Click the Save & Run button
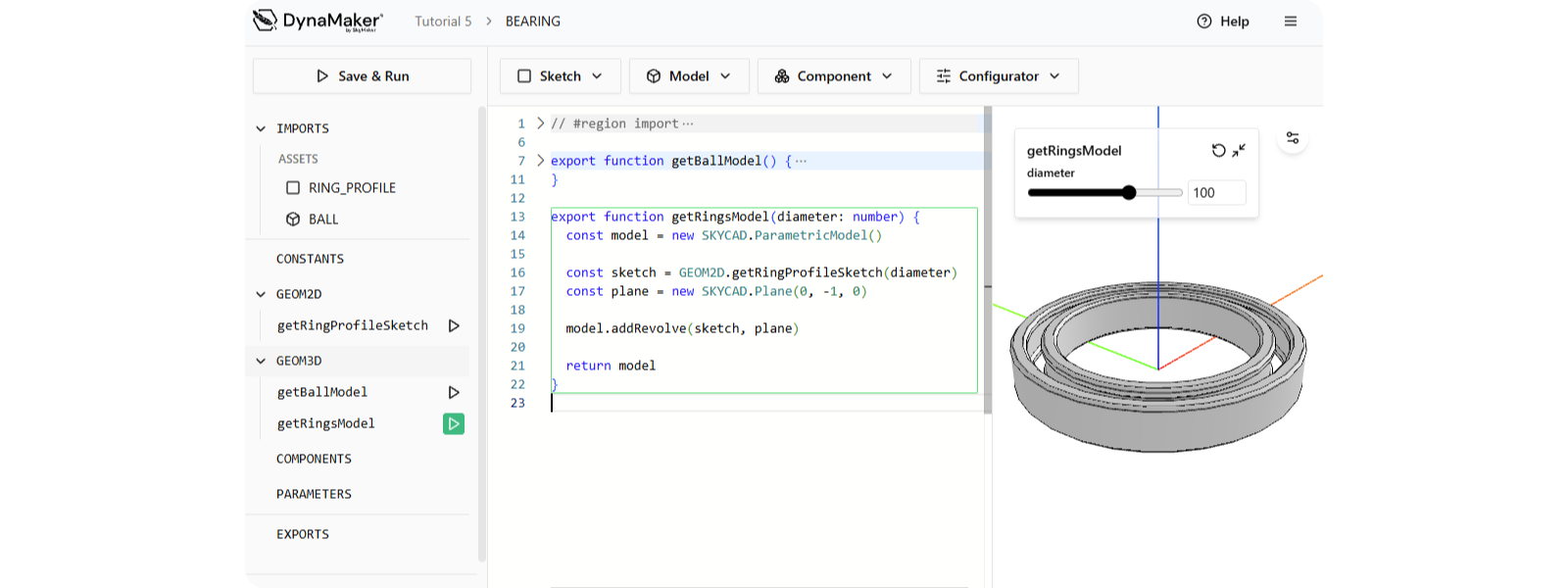This screenshot has height=588, width=1568. [x=362, y=76]
